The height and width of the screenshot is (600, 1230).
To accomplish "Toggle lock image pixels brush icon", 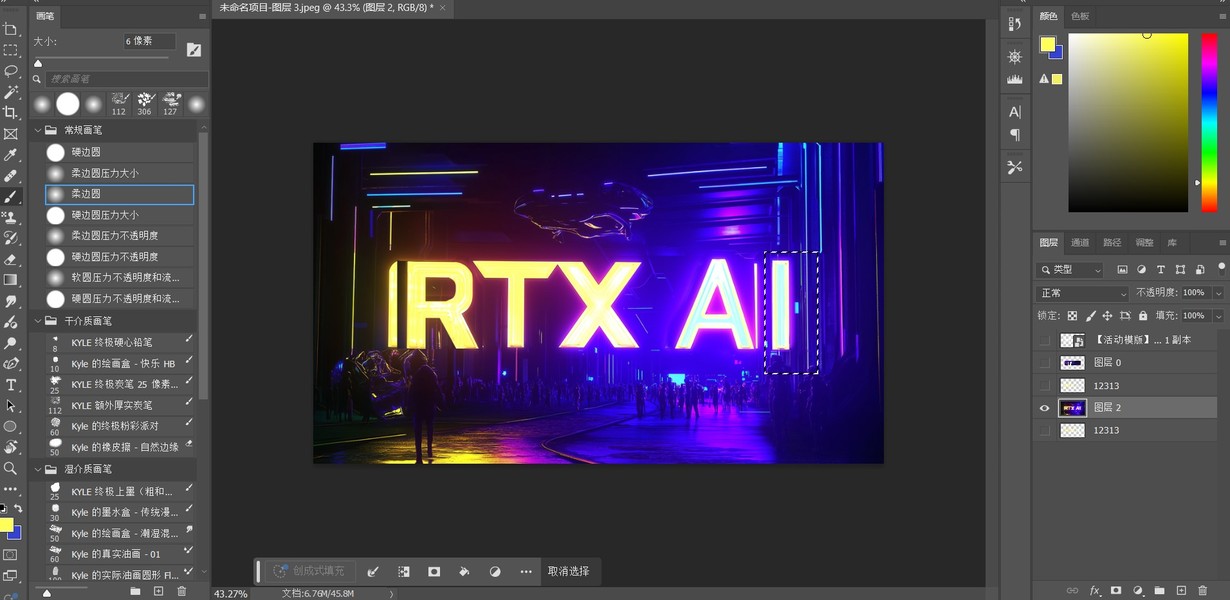I will 1090,316.
